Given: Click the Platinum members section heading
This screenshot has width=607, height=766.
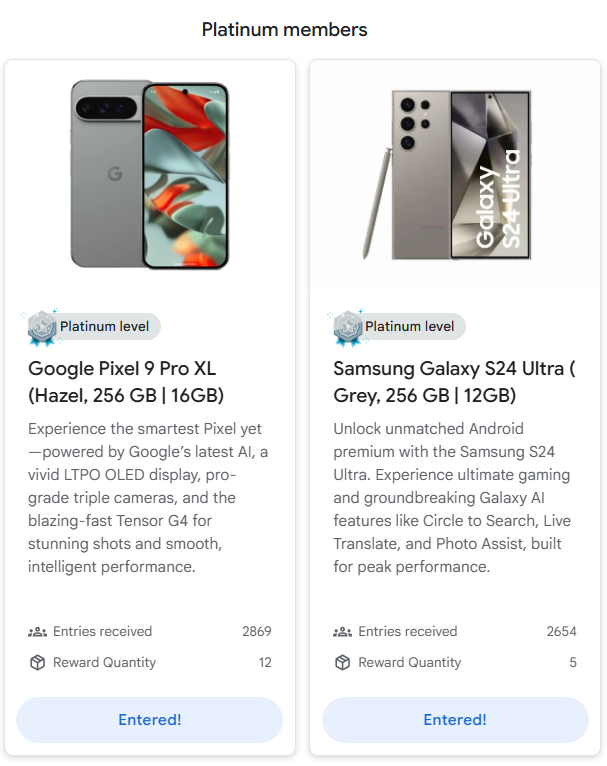Looking at the screenshot, I should tap(284, 30).
